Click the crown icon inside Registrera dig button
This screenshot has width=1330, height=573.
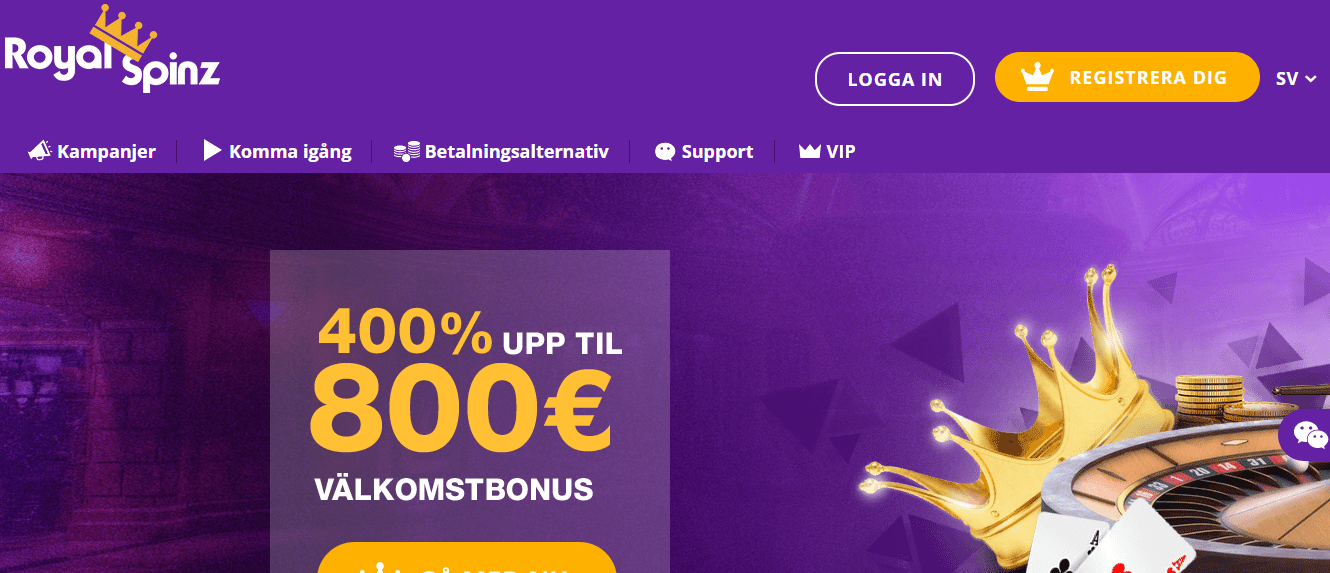(1038, 77)
